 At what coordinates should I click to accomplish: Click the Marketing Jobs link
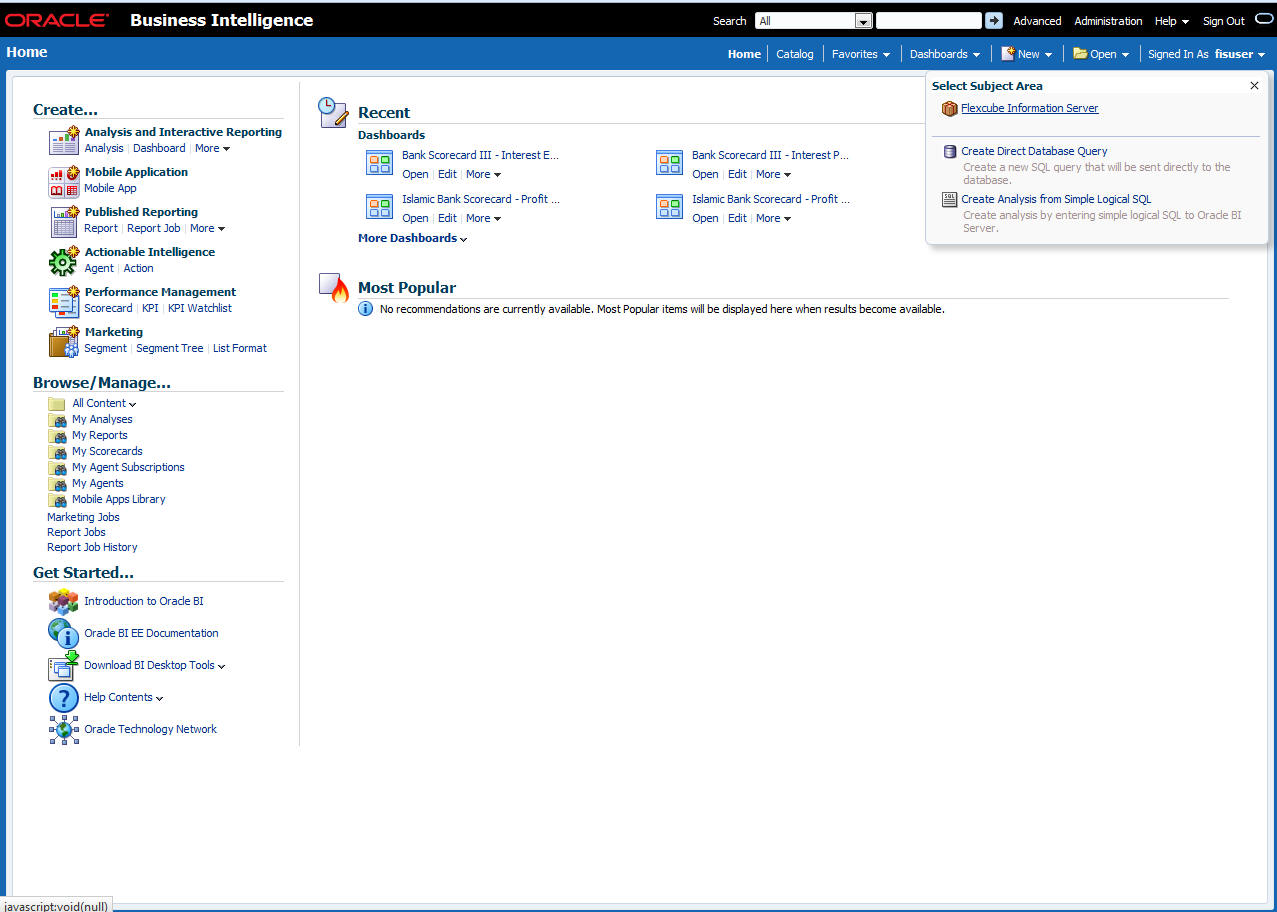click(83, 517)
